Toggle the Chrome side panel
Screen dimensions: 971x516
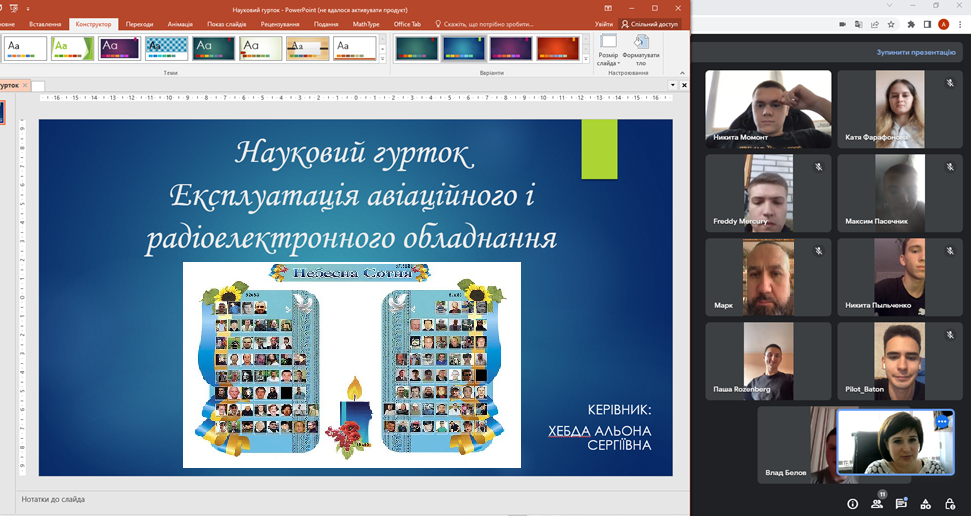tap(926, 24)
